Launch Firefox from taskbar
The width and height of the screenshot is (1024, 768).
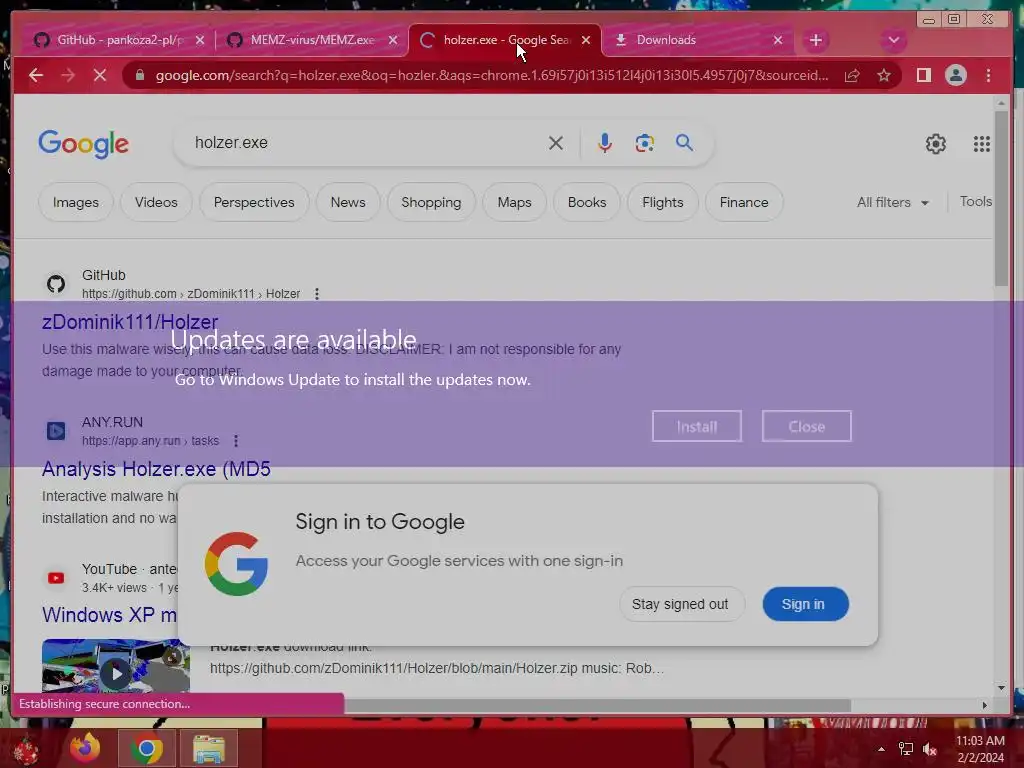[86, 748]
